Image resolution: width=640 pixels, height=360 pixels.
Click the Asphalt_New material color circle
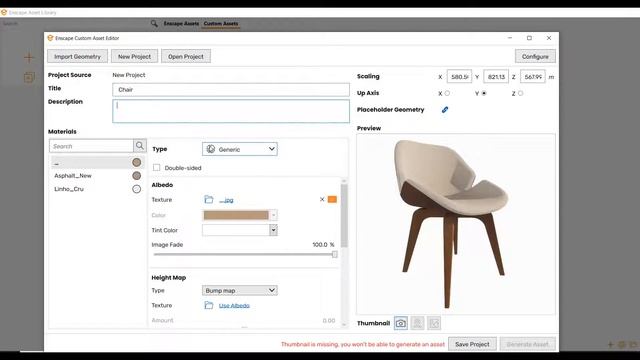pyautogui.click(x=137, y=176)
